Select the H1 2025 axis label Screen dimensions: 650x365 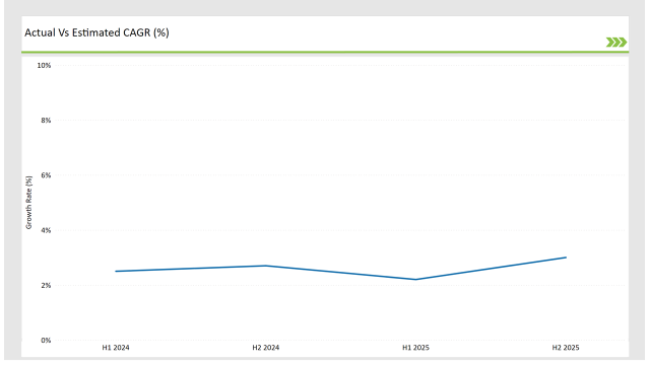pos(416,348)
